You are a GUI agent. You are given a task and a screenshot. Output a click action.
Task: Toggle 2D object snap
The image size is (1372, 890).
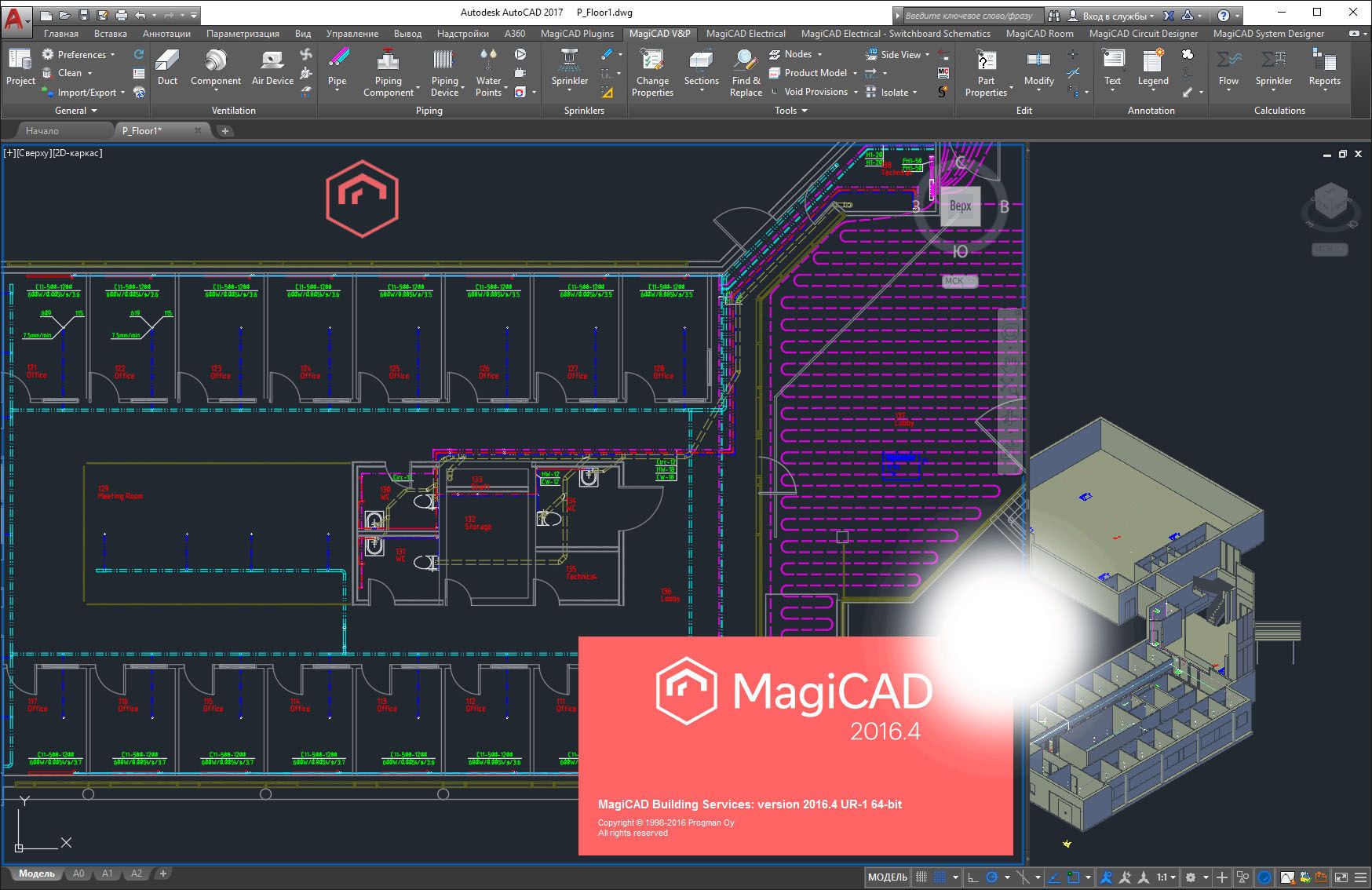(1074, 877)
